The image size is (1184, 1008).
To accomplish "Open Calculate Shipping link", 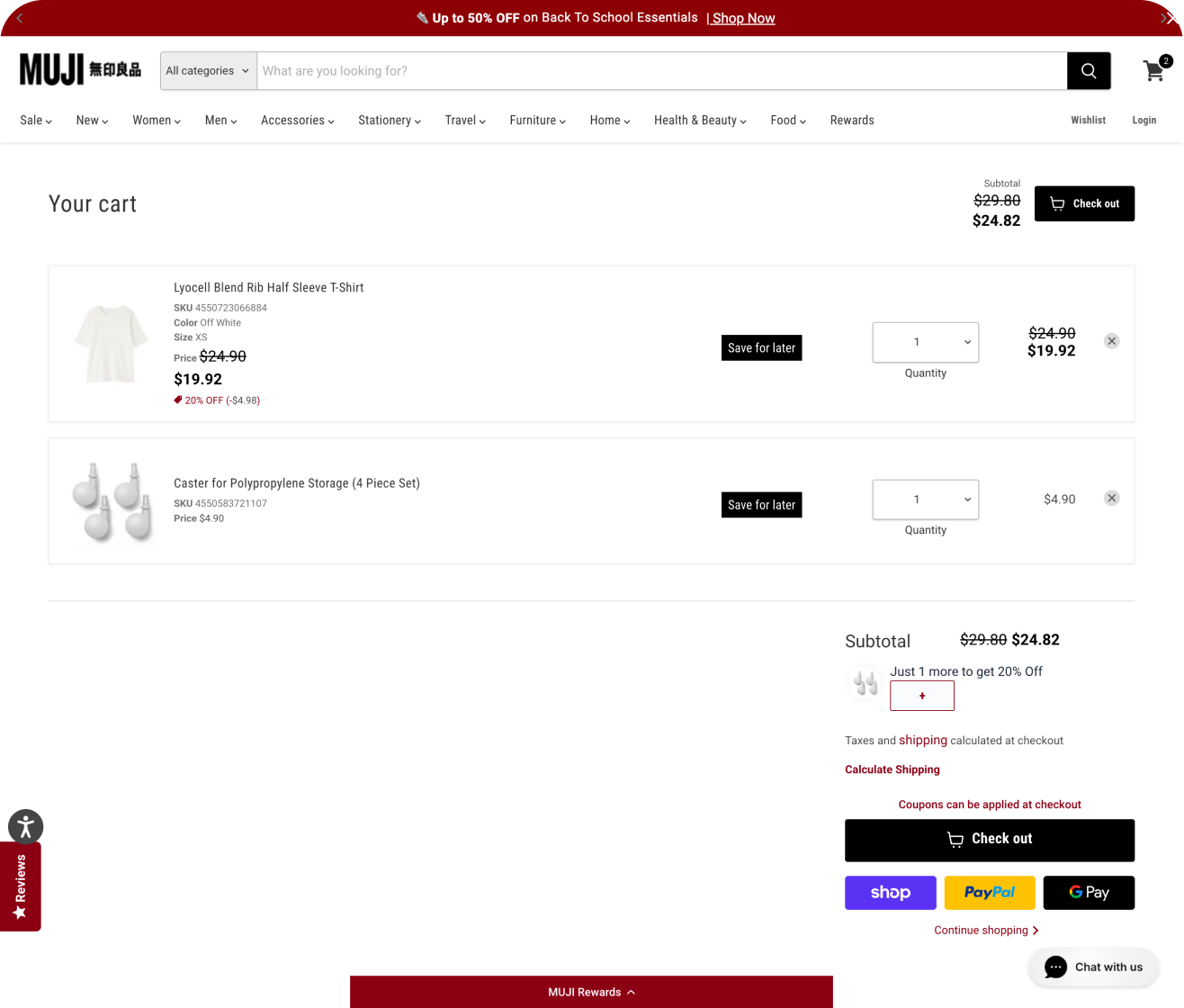I will point(892,769).
